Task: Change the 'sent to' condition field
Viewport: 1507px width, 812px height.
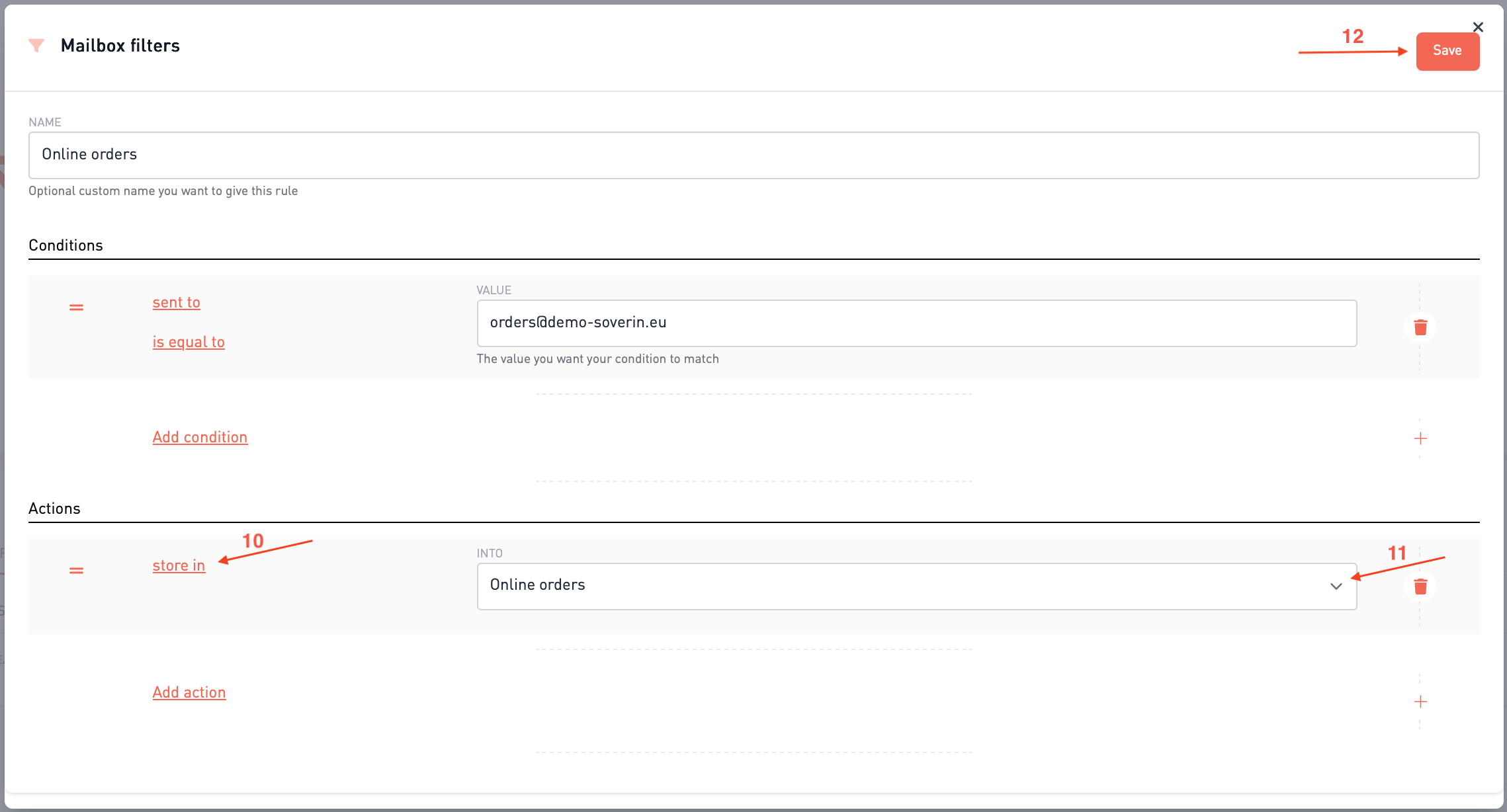Action: point(176,303)
